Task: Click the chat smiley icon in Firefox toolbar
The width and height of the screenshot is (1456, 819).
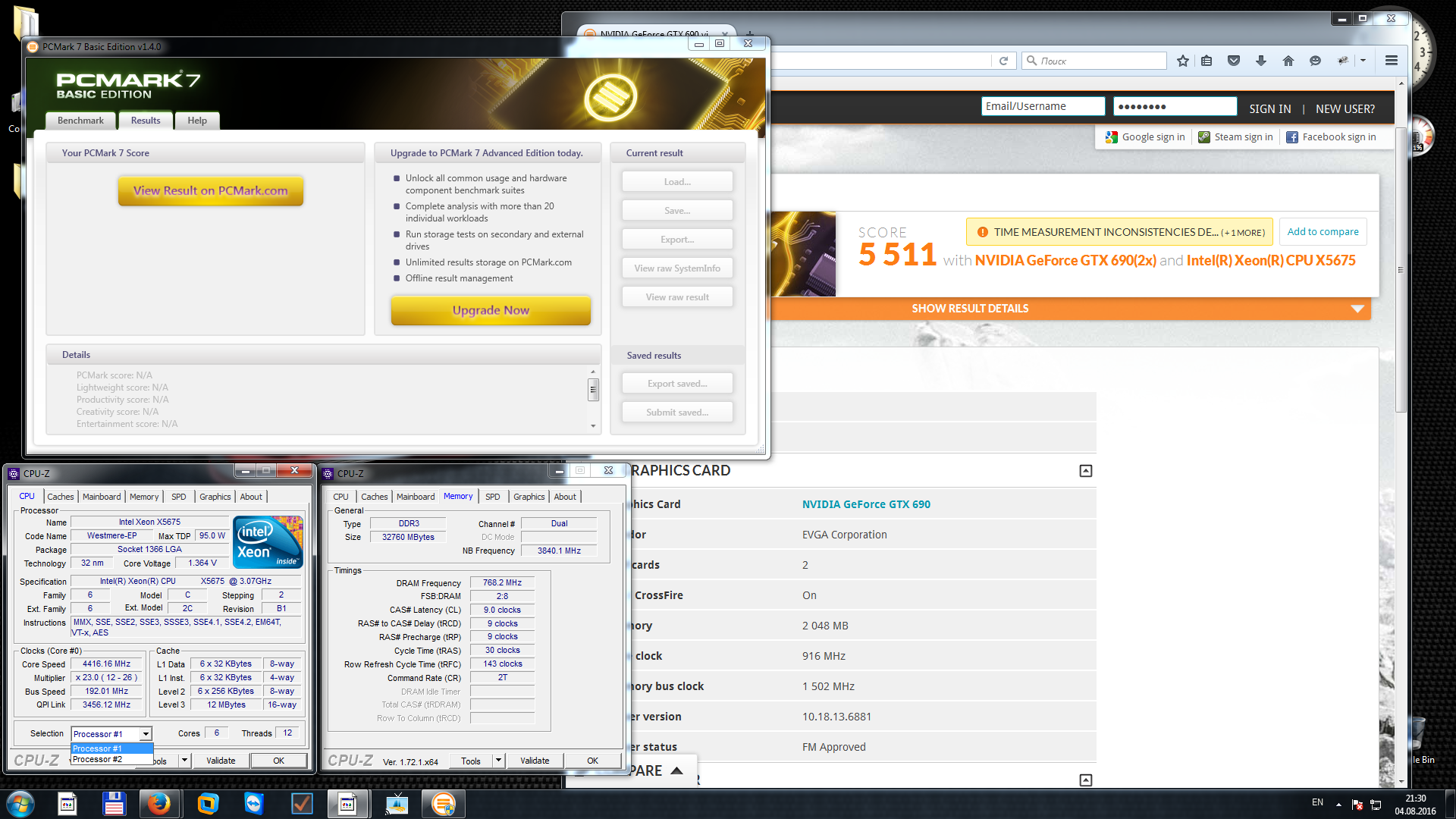Action: [x=1316, y=61]
